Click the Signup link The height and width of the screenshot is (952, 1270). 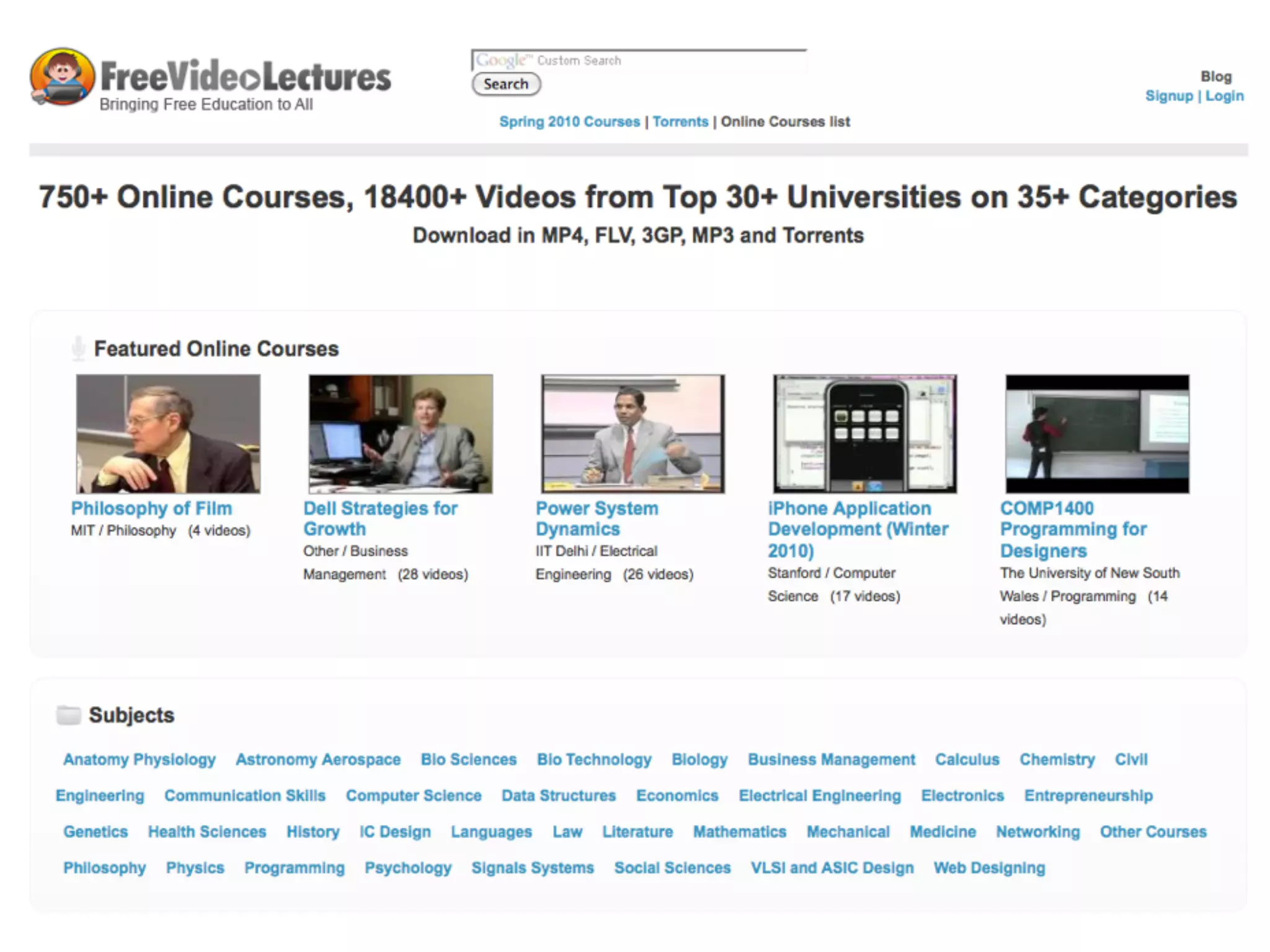click(1169, 96)
